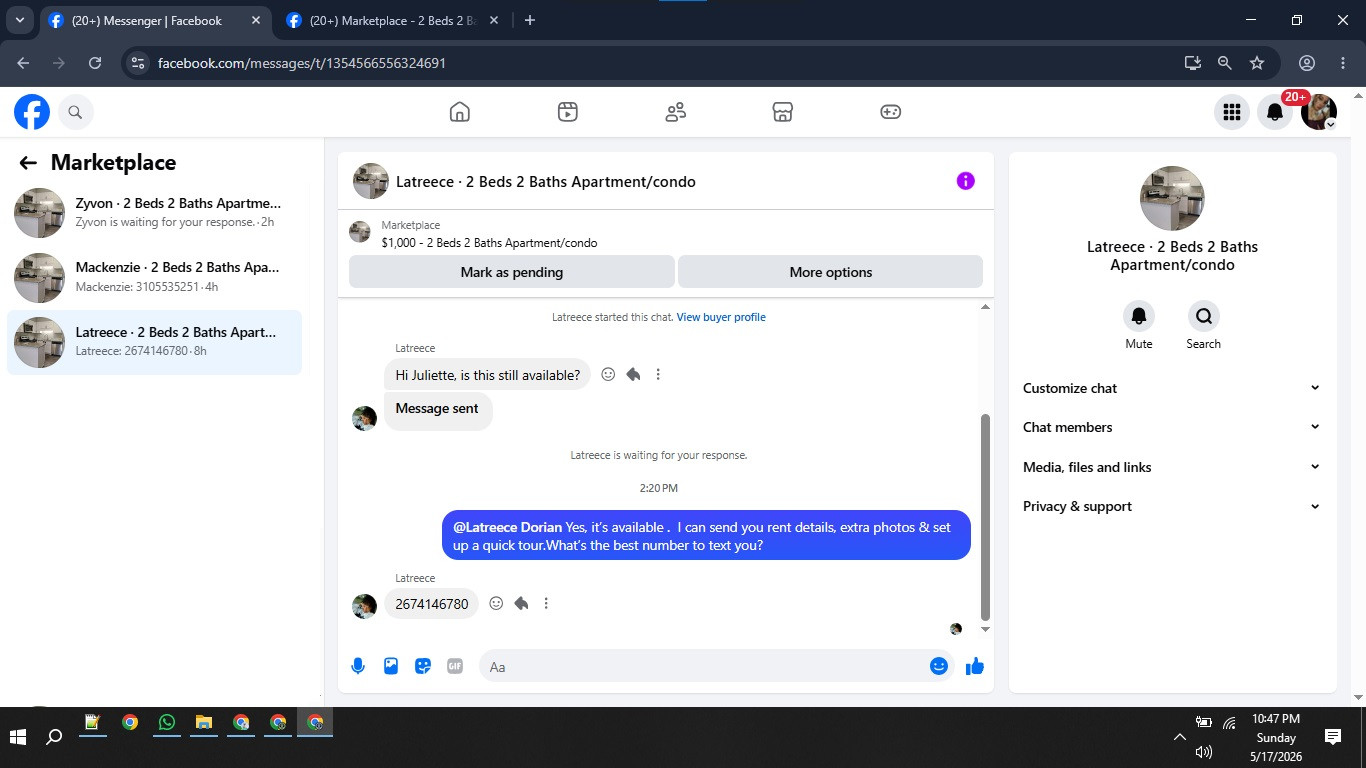Viewport: 1366px width, 768px height.
Task: Reply to the "Hi Juliette" message
Action: click(x=633, y=374)
